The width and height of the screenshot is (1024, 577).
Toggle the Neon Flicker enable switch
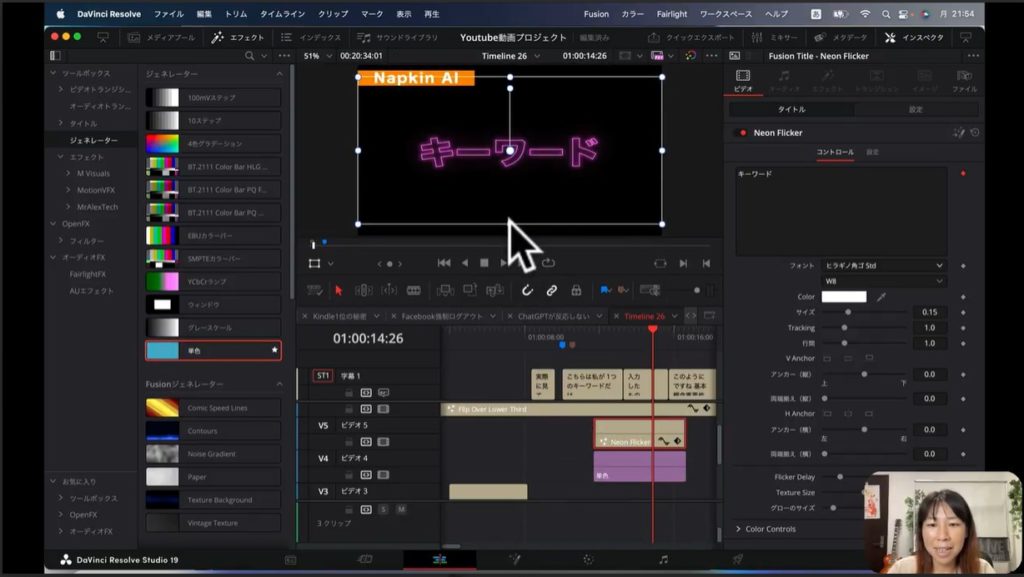741,132
